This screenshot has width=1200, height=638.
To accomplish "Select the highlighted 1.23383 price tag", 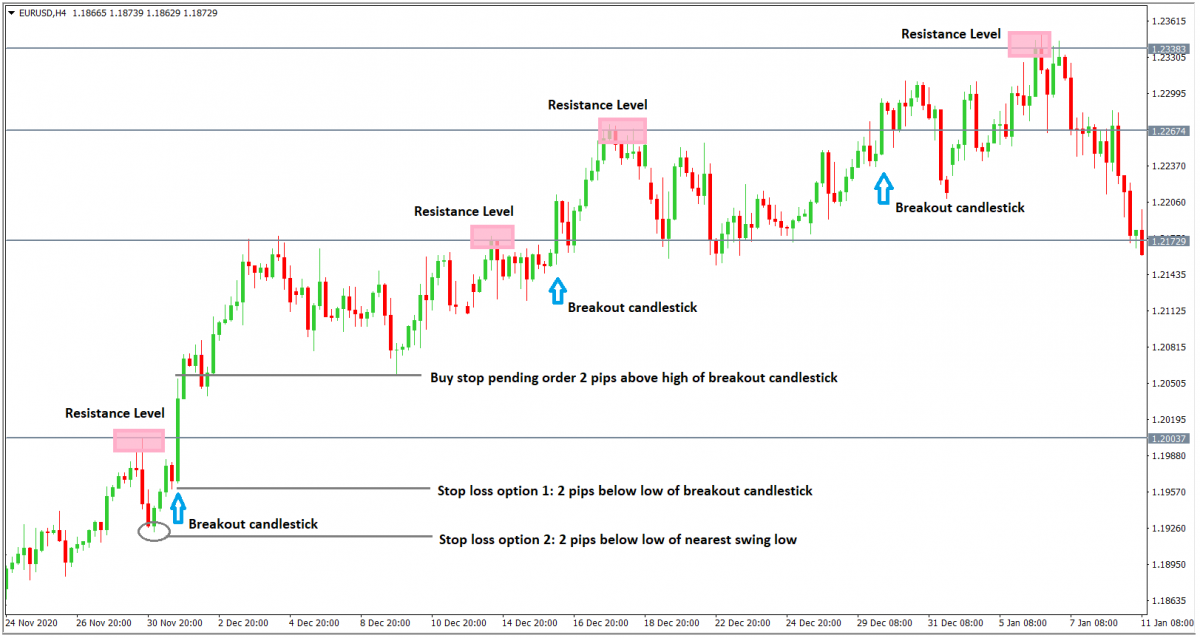I will pos(1168,46).
